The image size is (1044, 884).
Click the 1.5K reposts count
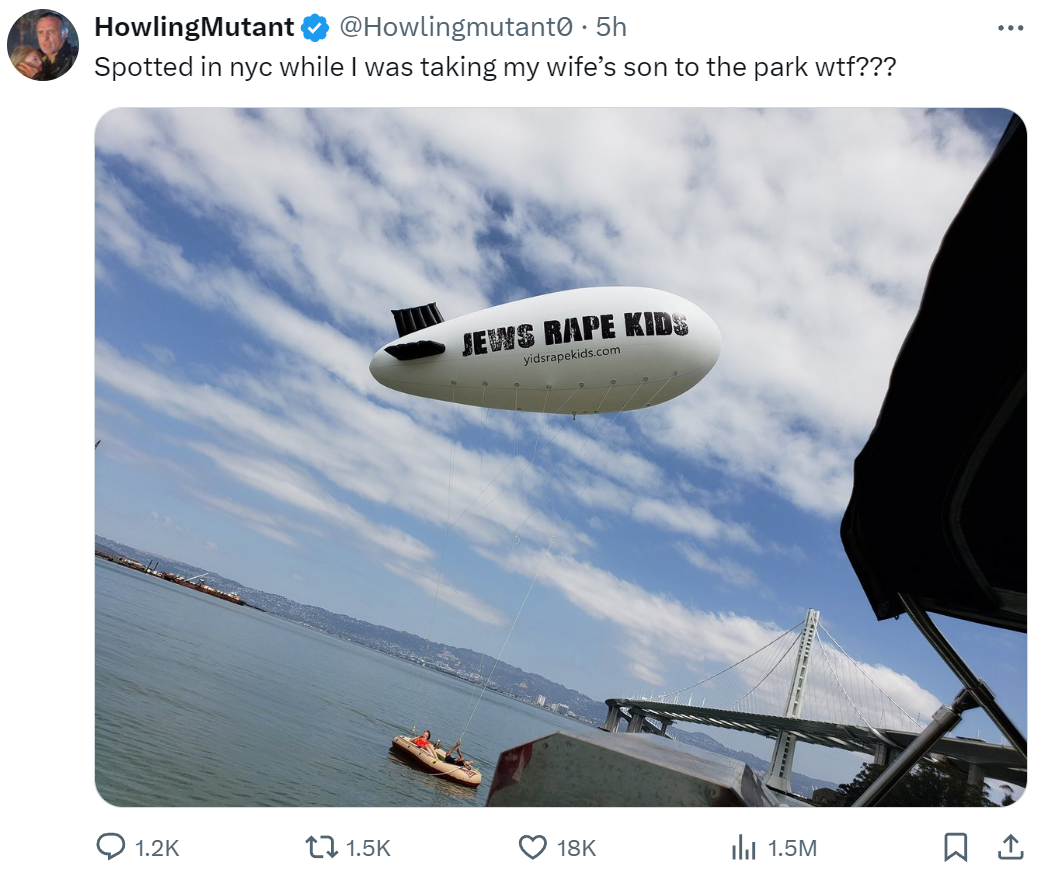point(368,848)
